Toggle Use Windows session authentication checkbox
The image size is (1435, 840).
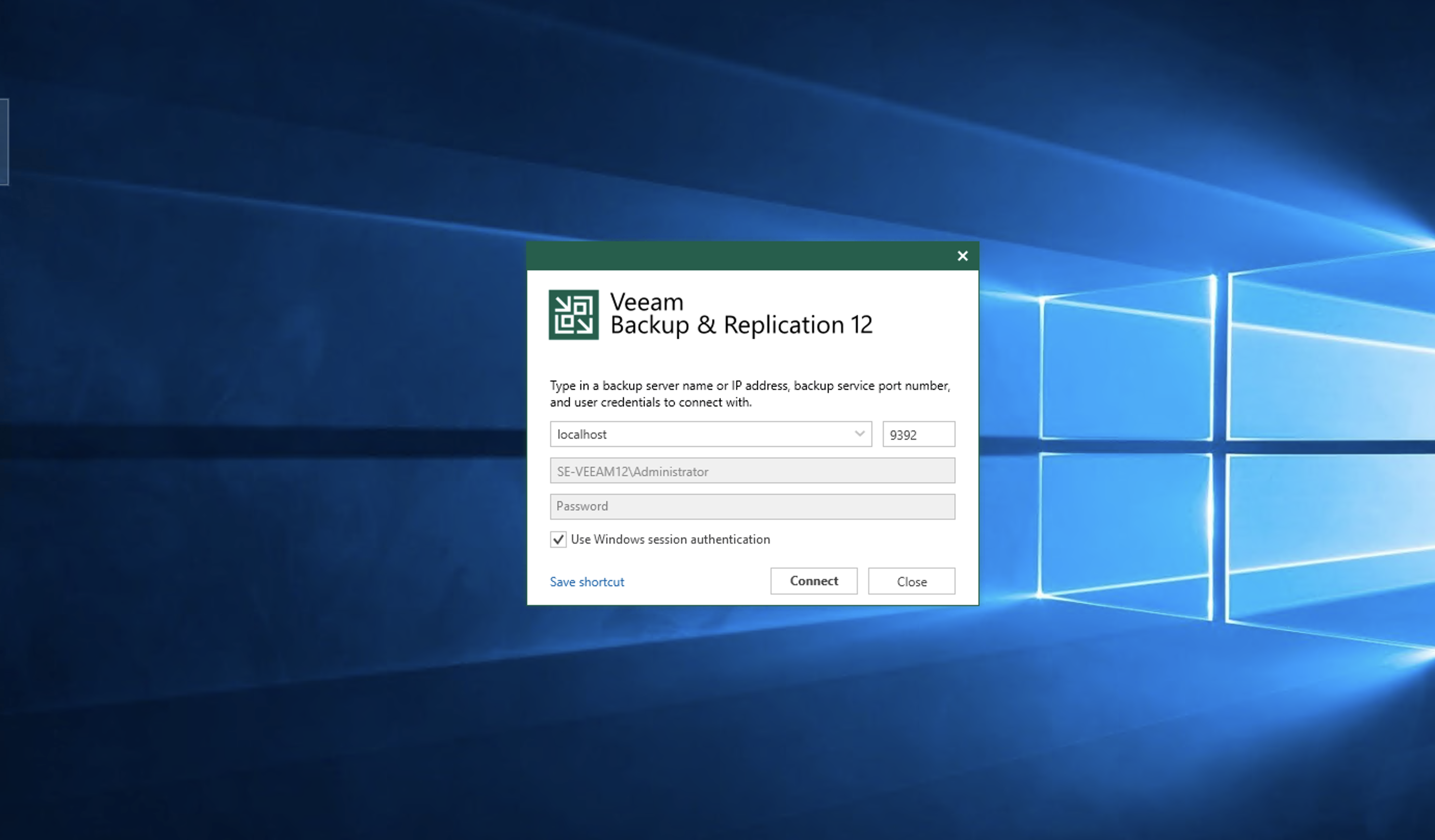[x=558, y=540]
